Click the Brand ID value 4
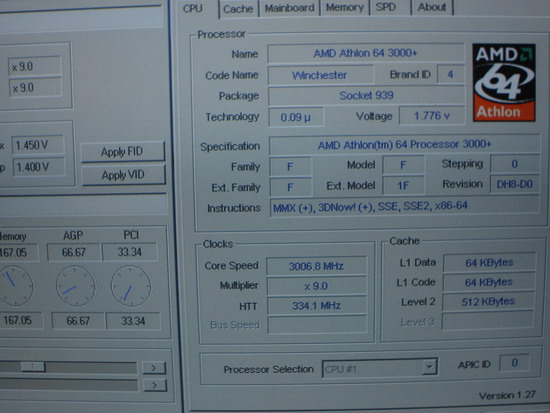The image size is (550, 413). click(450, 74)
